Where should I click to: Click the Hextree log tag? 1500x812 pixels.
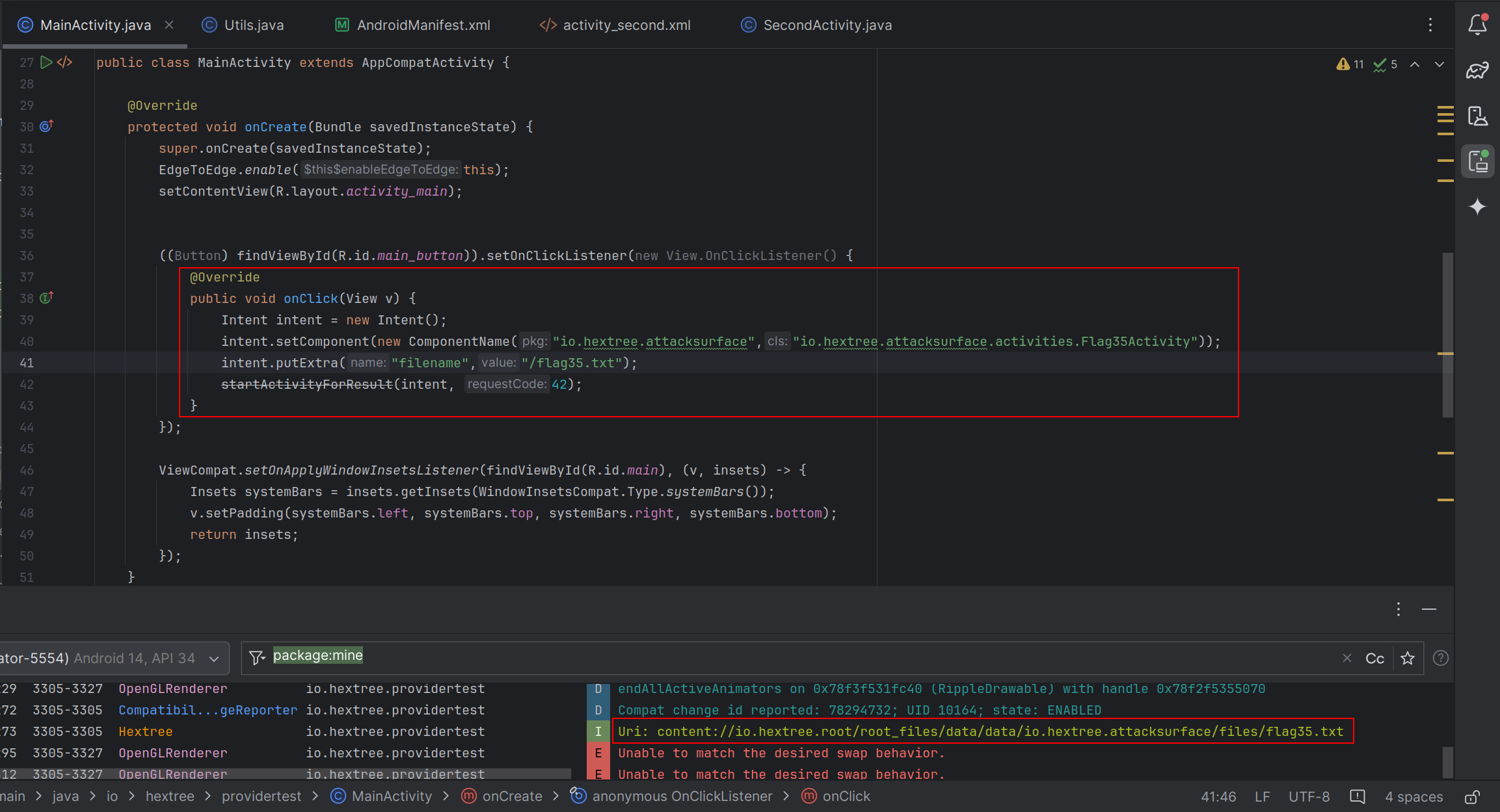click(x=146, y=731)
